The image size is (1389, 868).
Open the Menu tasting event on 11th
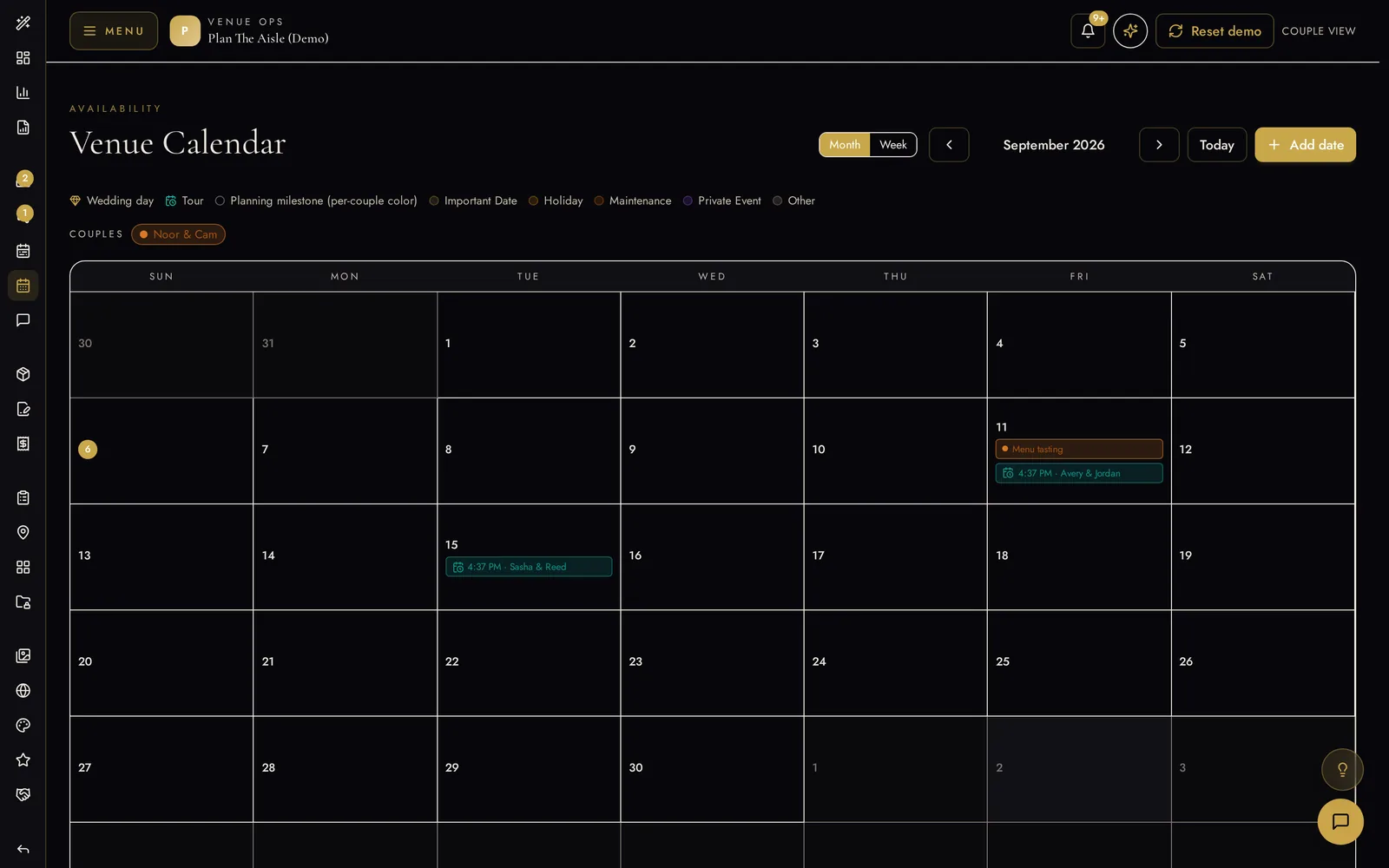pos(1079,449)
